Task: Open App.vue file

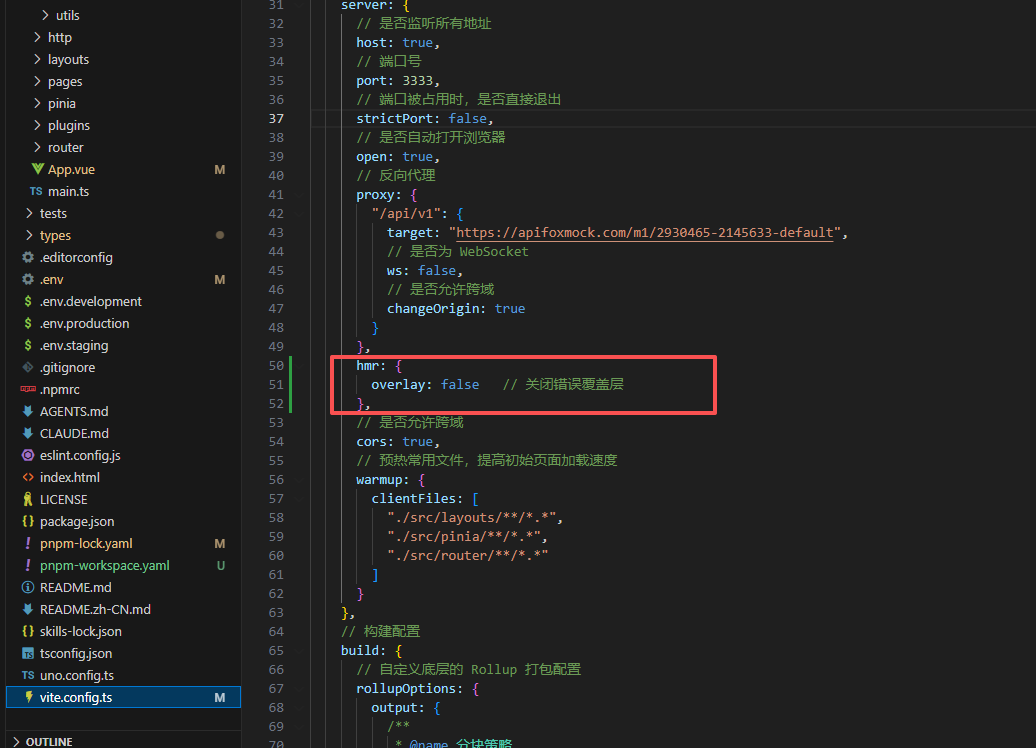Action: tap(71, 169)
